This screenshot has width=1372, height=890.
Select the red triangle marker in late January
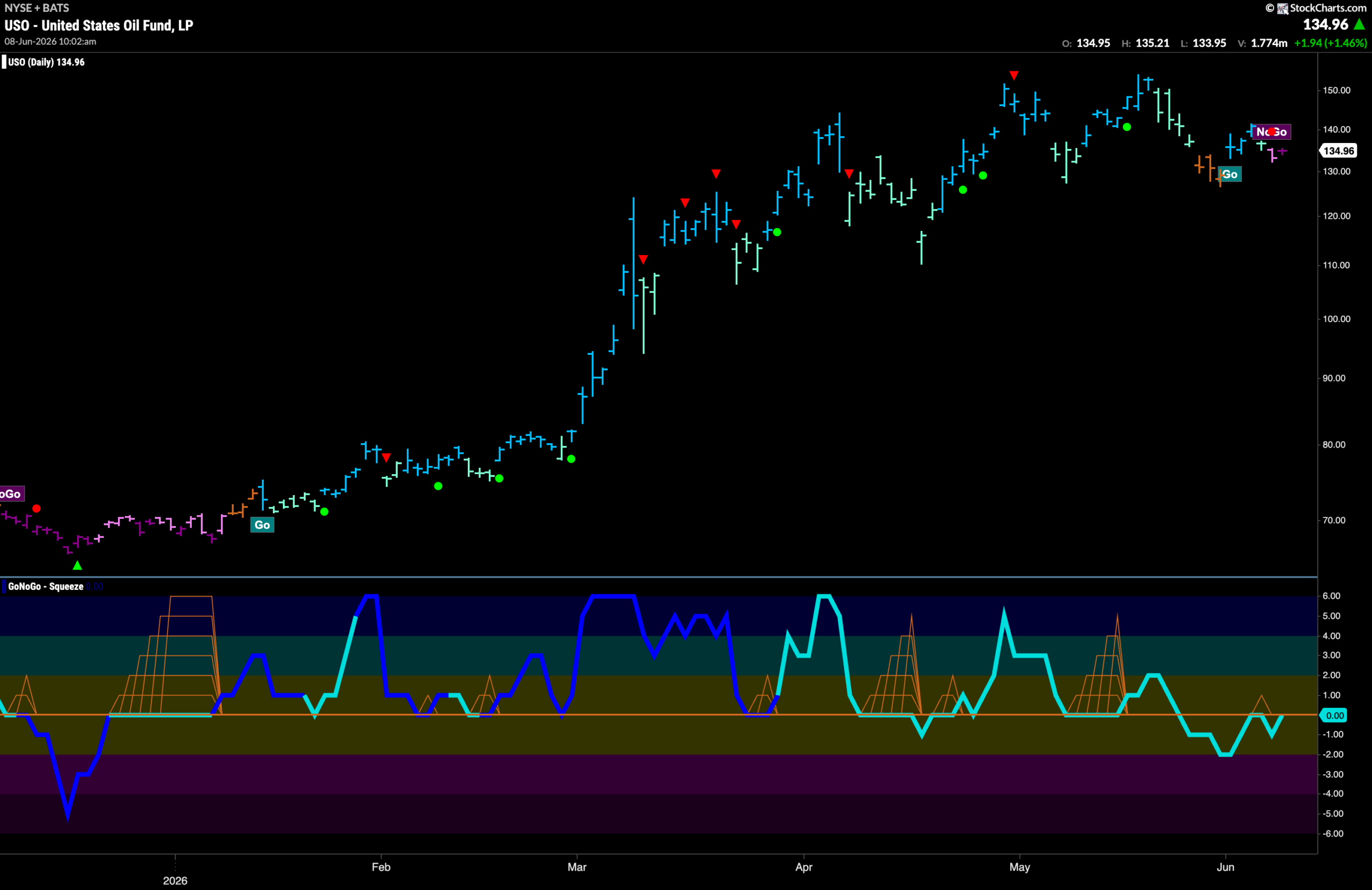click(386, 458)
